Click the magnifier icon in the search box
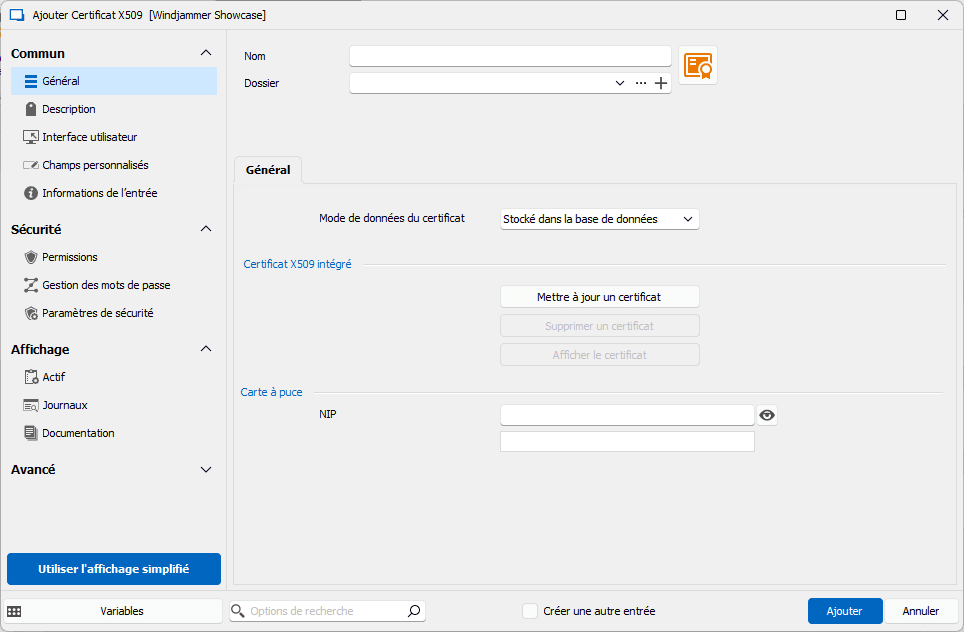This screenshot has width=964, height=632. point(413,611)
